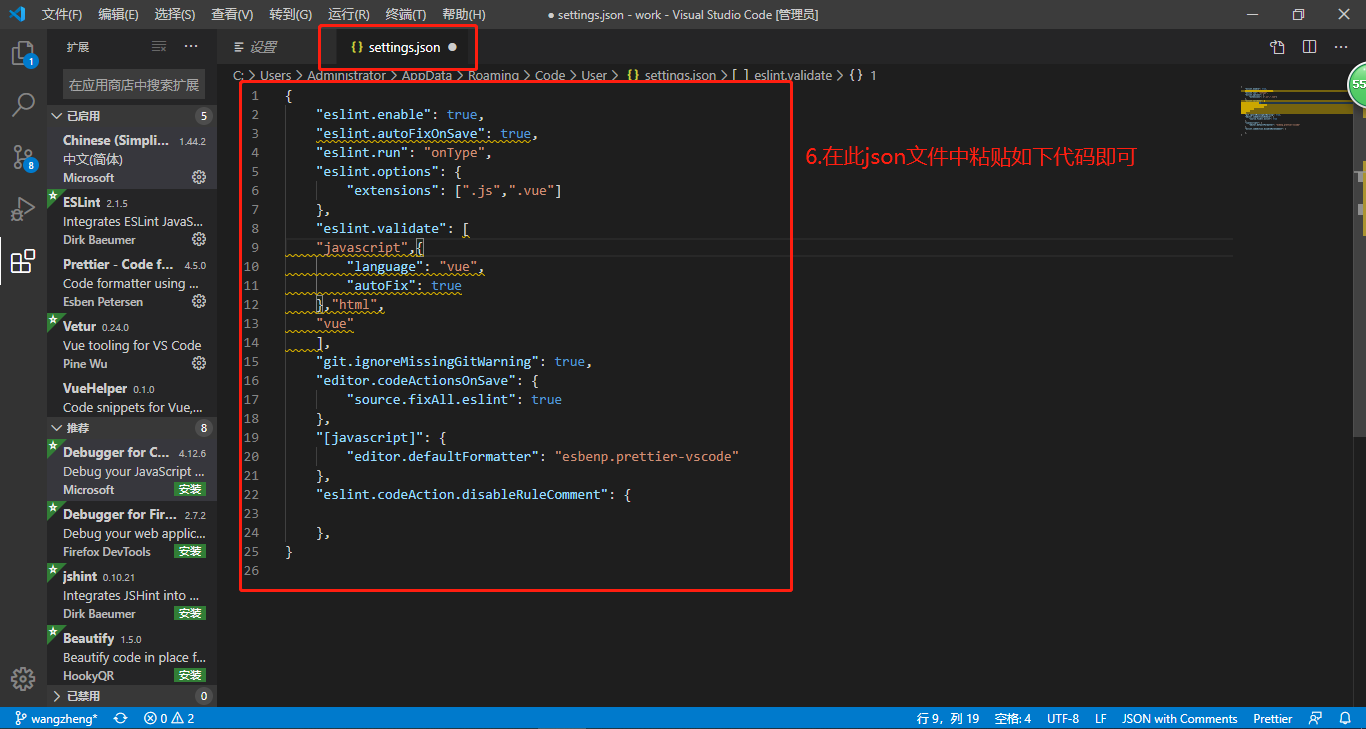Click the split editor right icon
The width and height of the screenshot is (1366, 729).
(1309, 47)
